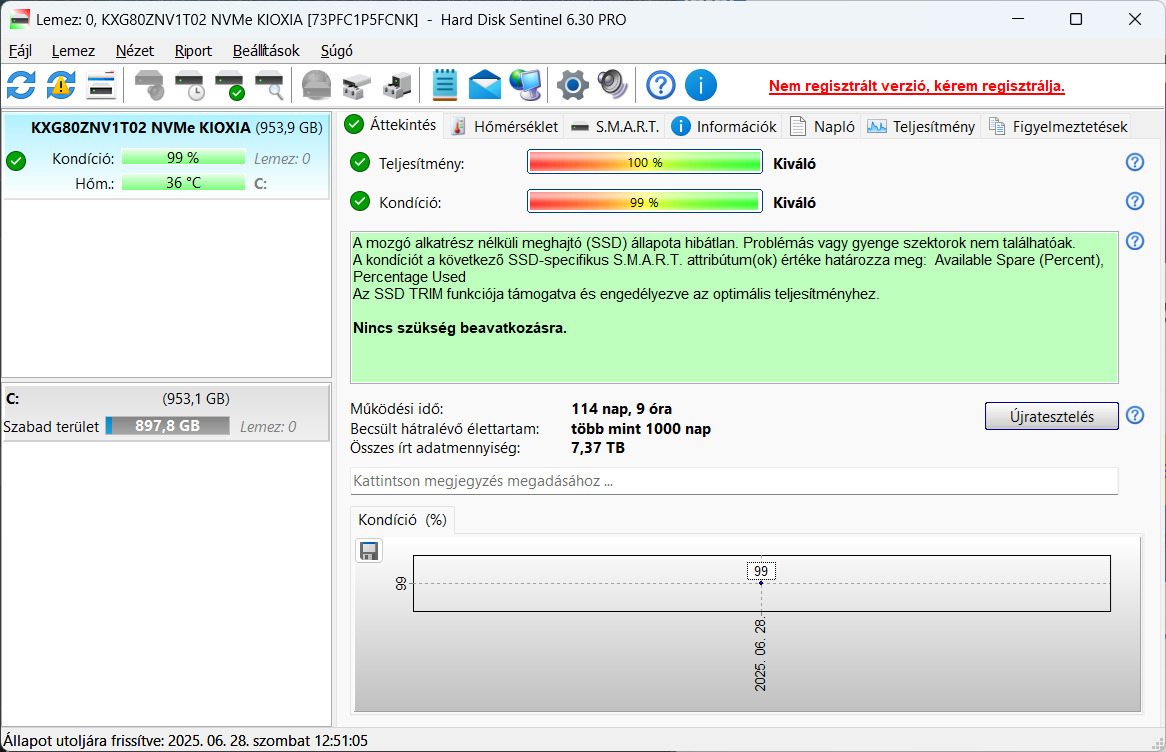Click disk with clock toolbar icon
This screenshot has width=1166, height=752.
coord(190,86)
